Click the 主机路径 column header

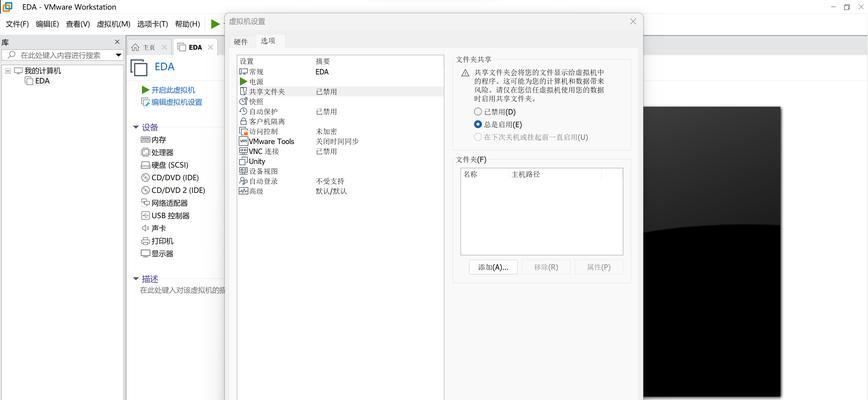click(526, 174)
